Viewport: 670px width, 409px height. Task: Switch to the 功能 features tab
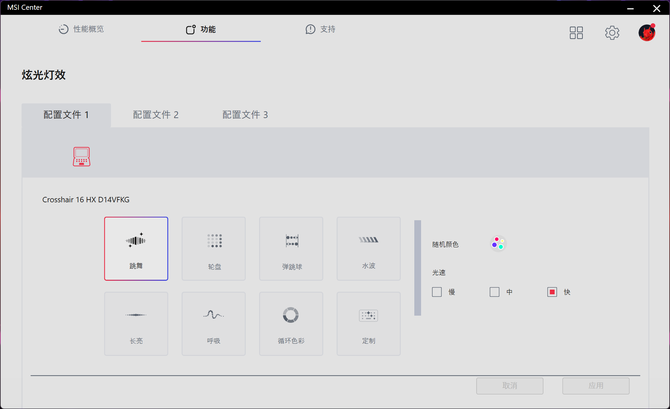pos(201,29)
